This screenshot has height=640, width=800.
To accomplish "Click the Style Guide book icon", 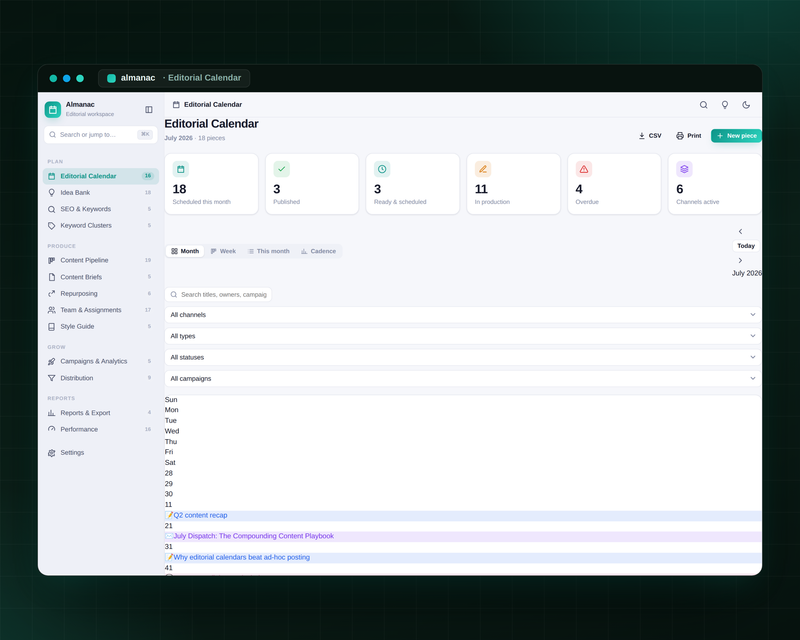I will (x=52, y=327).
